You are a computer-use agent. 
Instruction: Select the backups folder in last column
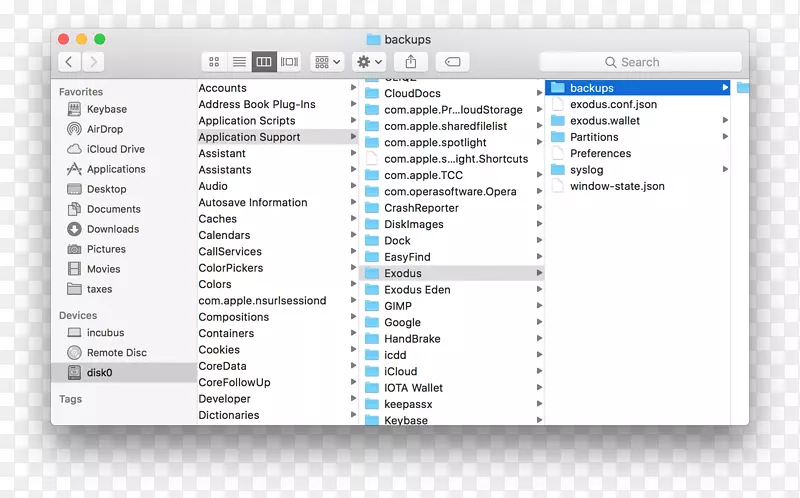point(638,88)
